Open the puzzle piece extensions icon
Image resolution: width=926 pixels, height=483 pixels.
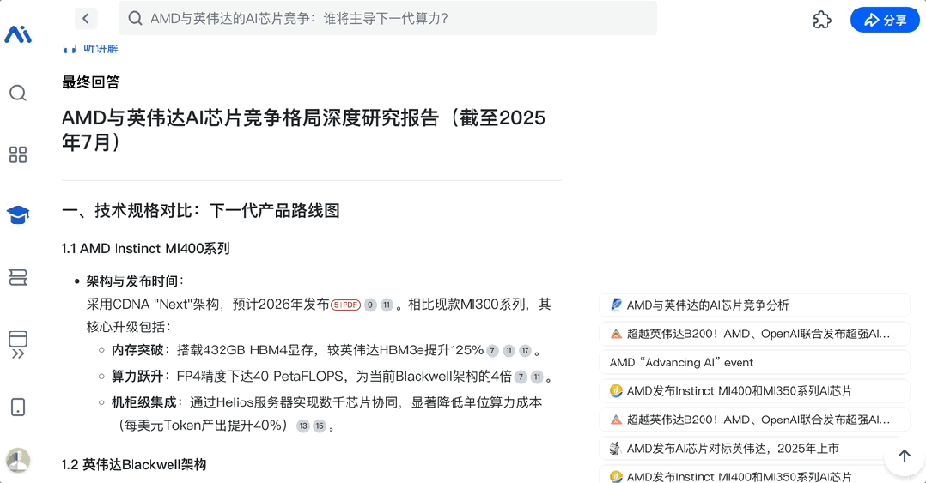822,19
